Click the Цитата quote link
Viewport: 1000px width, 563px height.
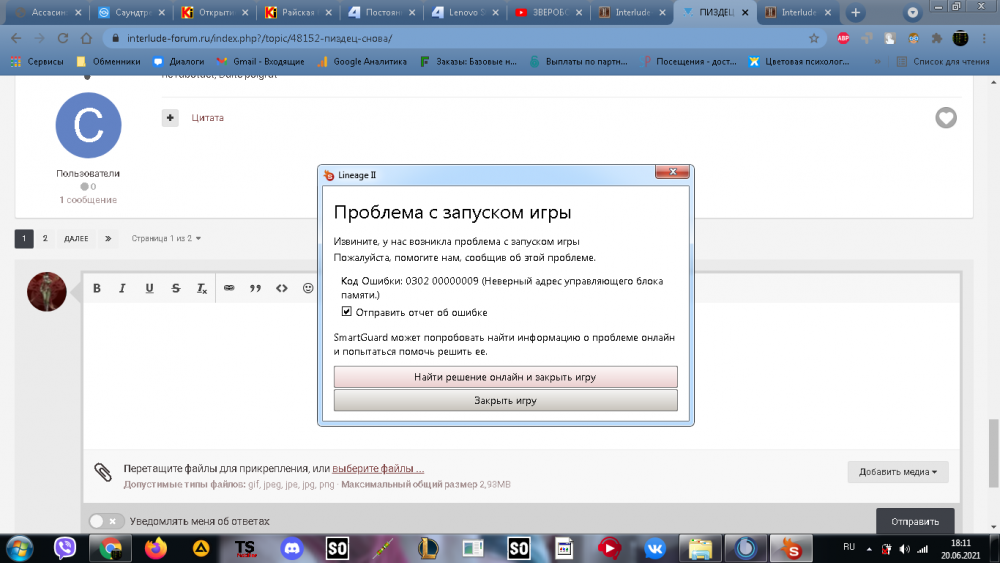pos(207,117)
